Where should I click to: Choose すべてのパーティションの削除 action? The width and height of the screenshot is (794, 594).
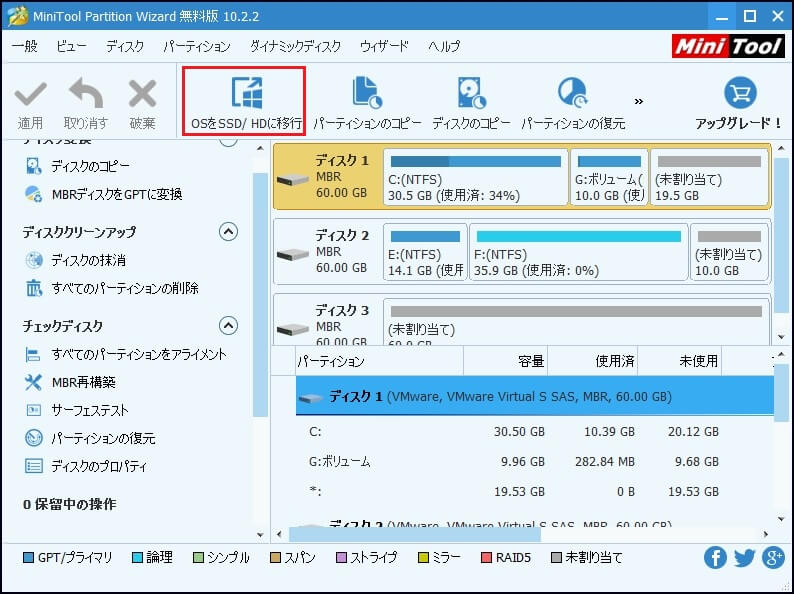[x=112, y=288]
